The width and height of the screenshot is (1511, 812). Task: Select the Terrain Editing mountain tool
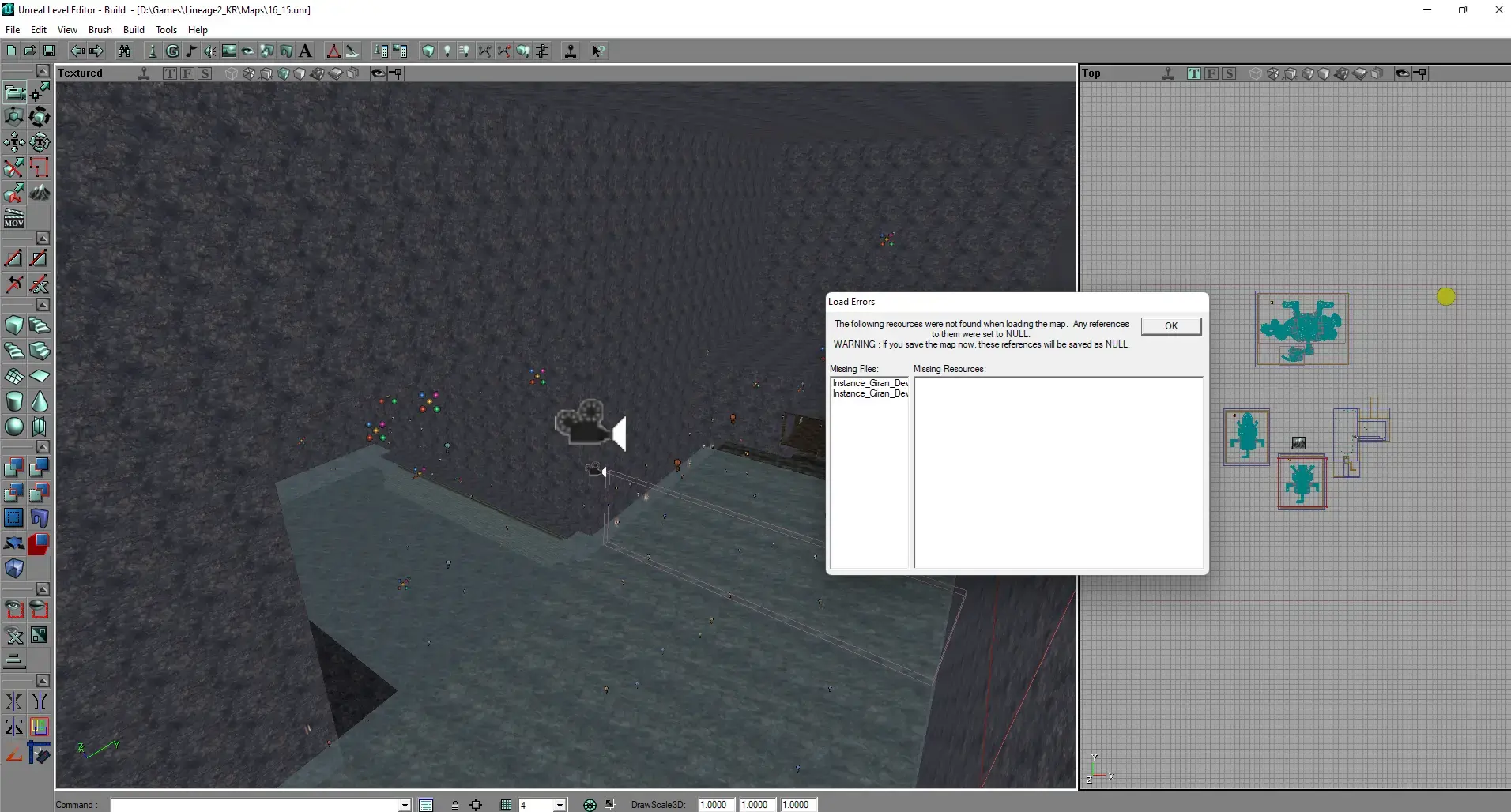click(40, 193)
